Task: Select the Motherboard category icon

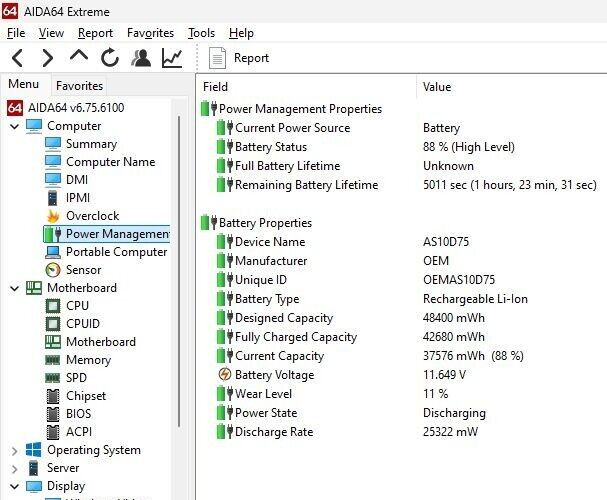Action: tap(34, 288)
